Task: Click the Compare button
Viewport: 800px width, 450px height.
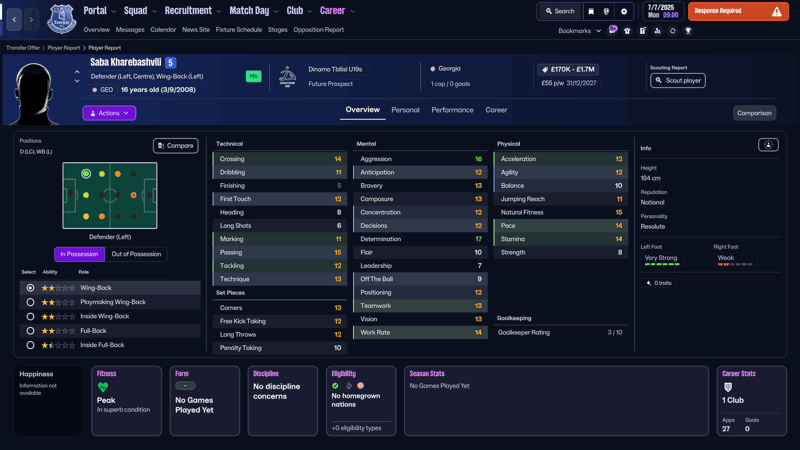Action: tap(176, 146)
